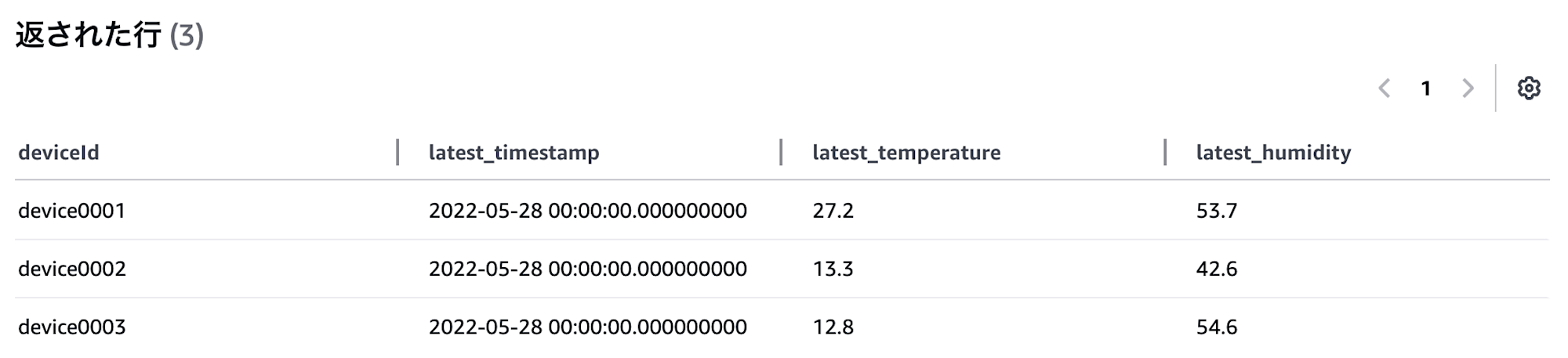Select humidity value 42.6

click(1216, 268)
